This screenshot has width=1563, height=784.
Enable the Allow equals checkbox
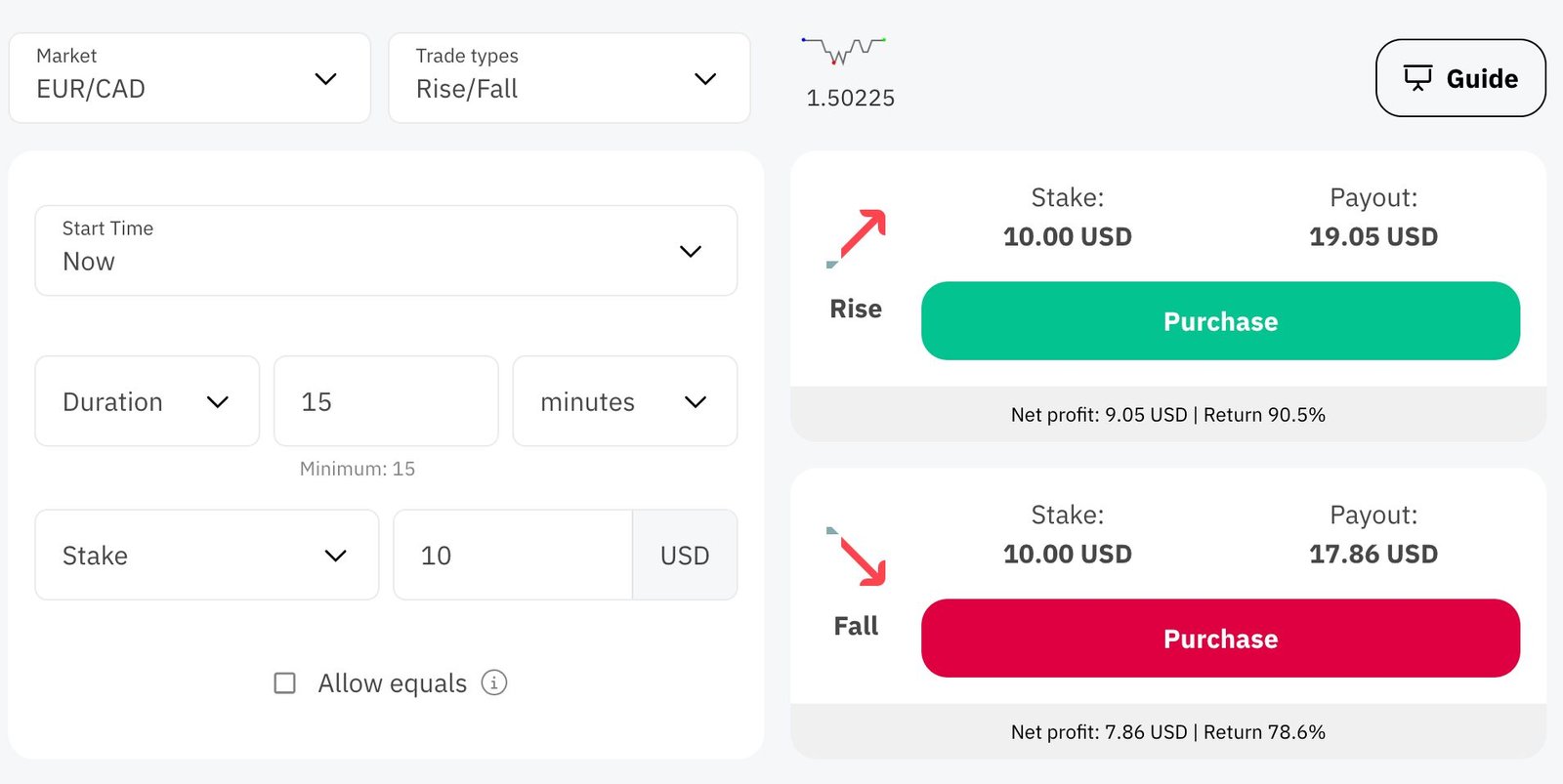pos(284,682)
